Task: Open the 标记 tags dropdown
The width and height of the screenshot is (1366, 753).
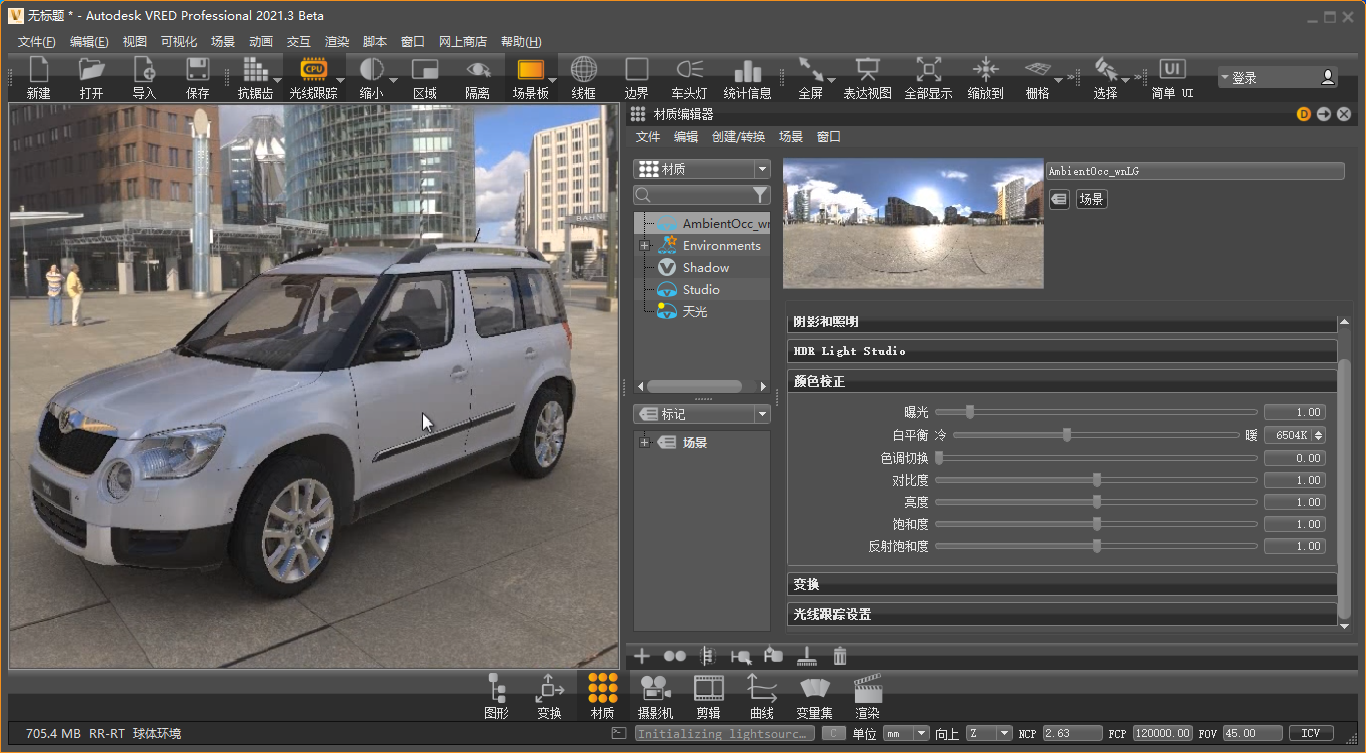Action: tap(702, 414)
